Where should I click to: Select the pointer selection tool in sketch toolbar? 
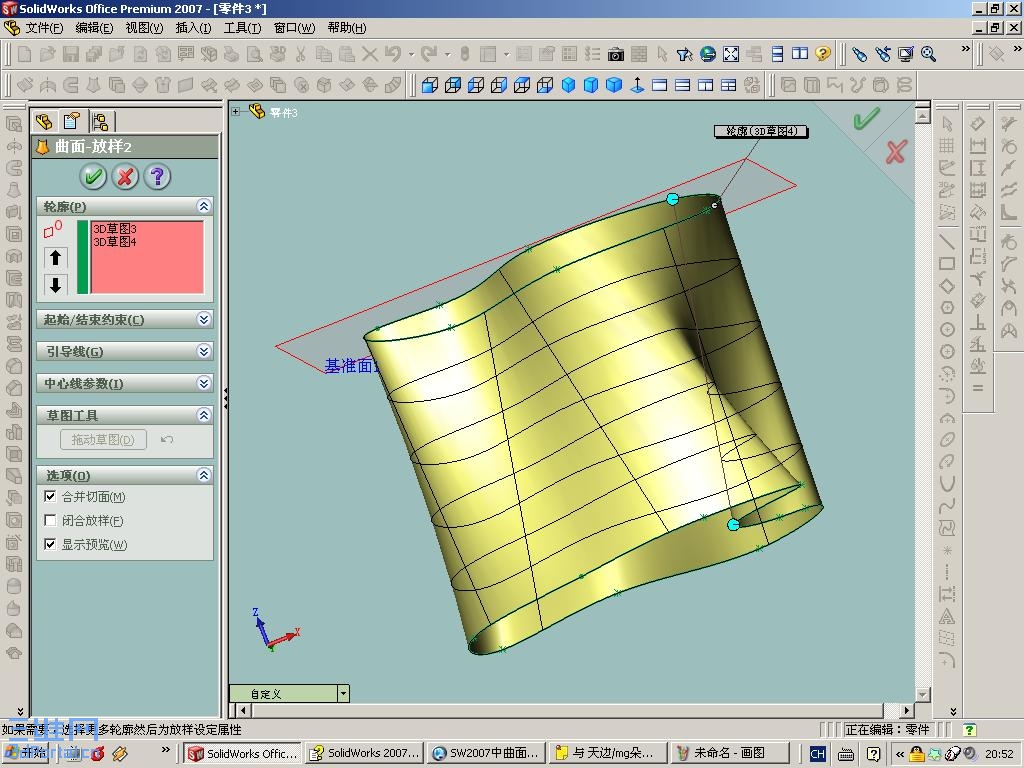pyautogui.click(x=947, y=123)
